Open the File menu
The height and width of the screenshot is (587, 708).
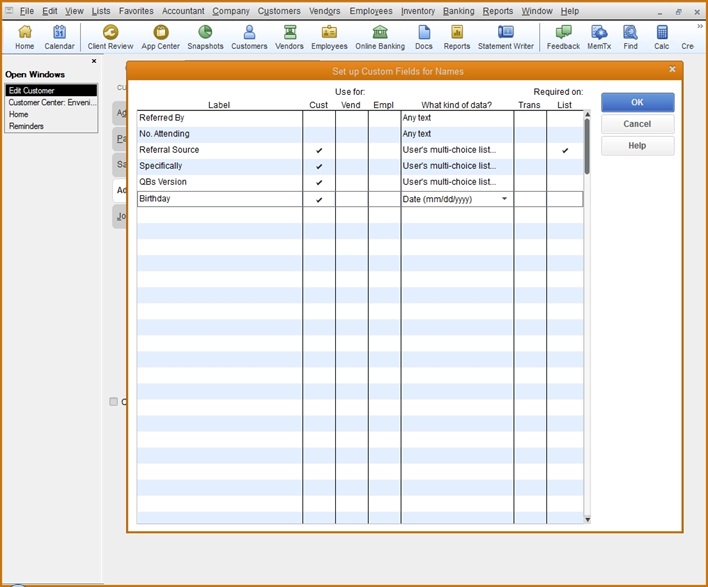(27, 11)
